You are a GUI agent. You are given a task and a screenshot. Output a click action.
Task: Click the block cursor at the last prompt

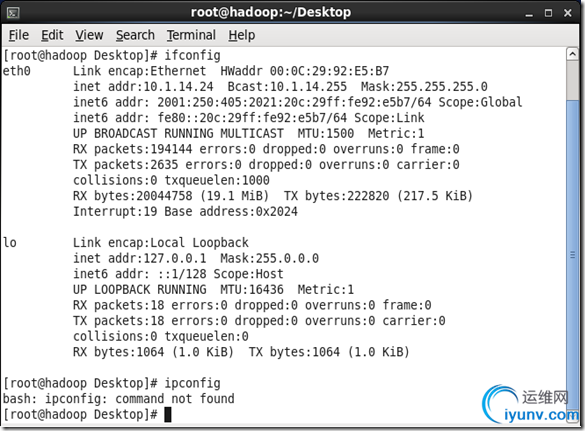coord(168,415)
